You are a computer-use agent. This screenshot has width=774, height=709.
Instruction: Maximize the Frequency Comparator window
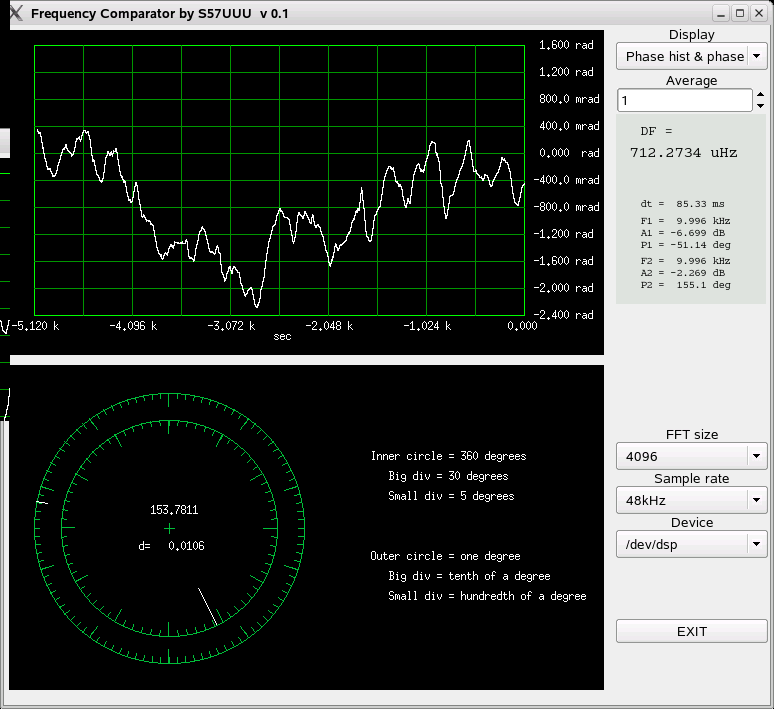(740, 13)
